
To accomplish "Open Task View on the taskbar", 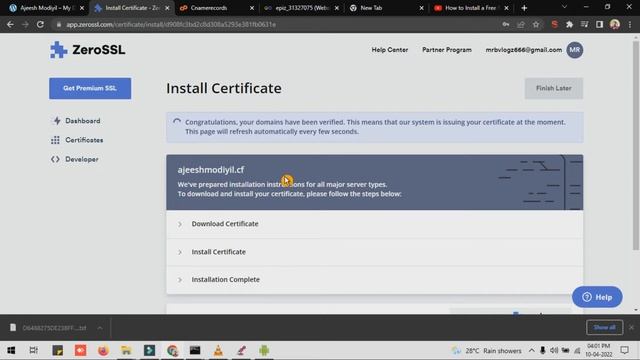I will (33, 350).
